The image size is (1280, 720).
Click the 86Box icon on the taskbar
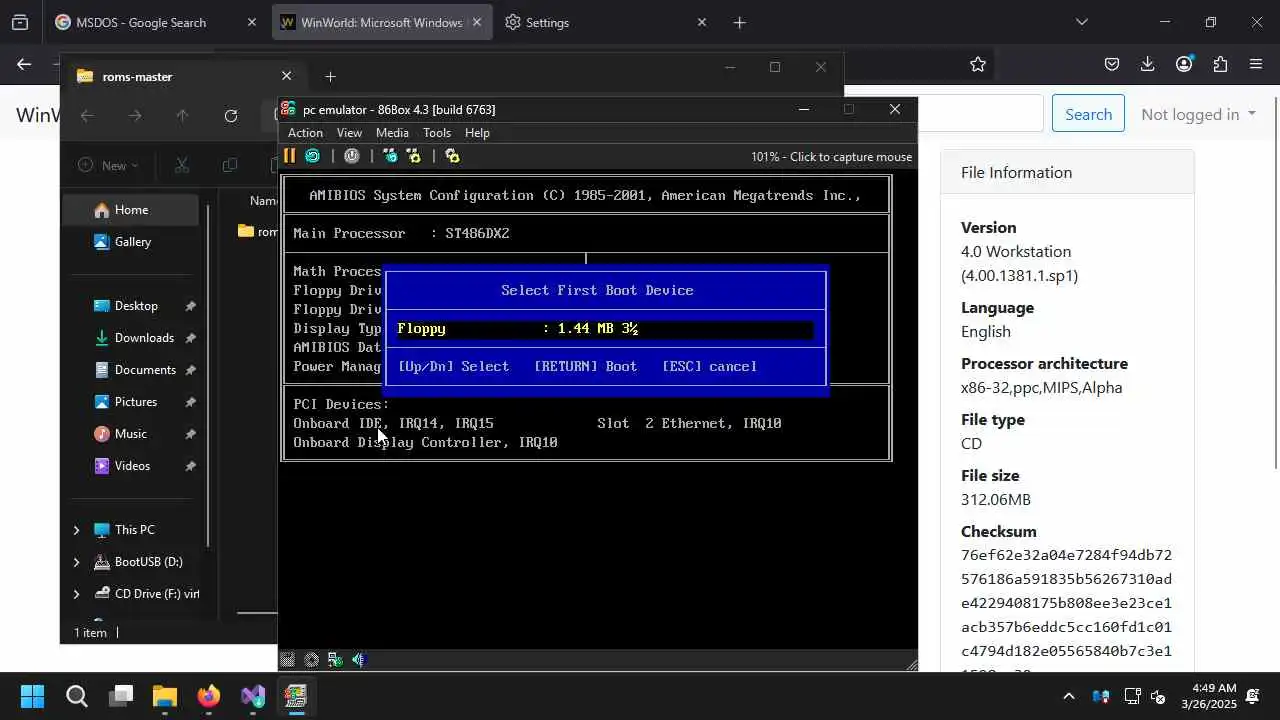tap(296, 696)
